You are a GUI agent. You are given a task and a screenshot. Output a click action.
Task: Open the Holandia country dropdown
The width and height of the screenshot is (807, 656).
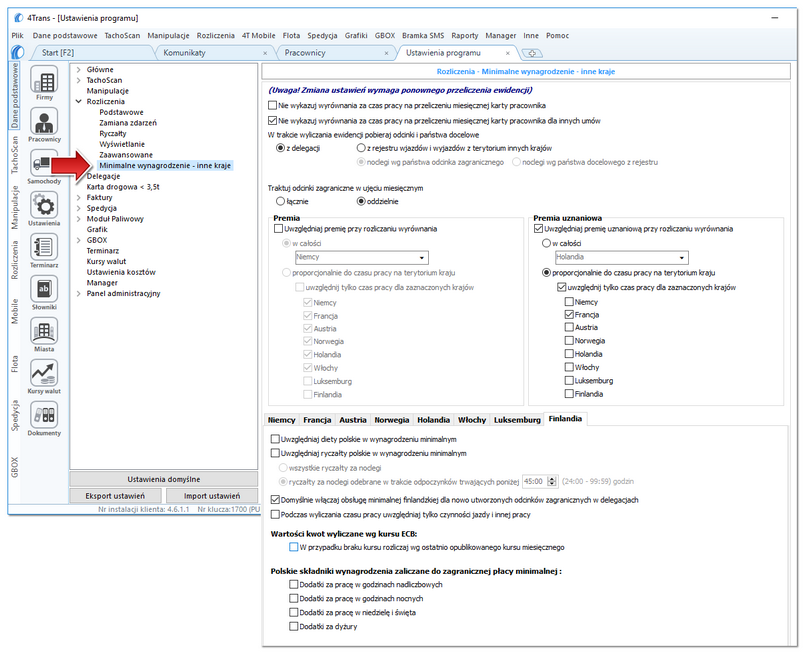[621, 257]
